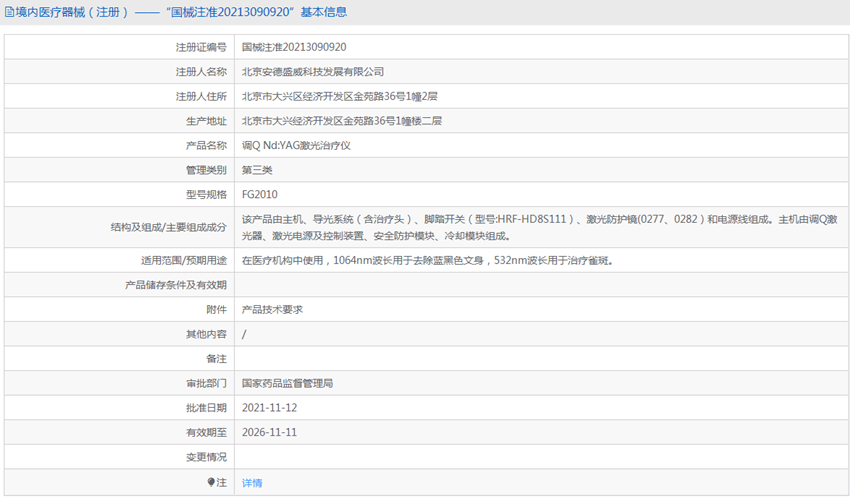Select expiry date 2026-11-11
850x498 pixels.
click(269, 432)
